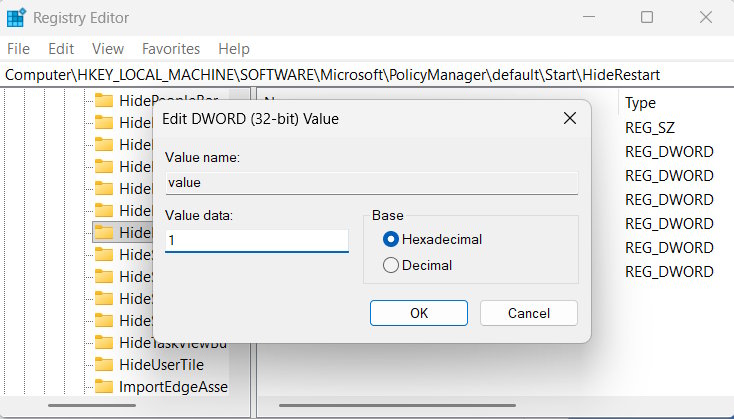Click the values pane horizontal scrollbar

click(397, 405)
